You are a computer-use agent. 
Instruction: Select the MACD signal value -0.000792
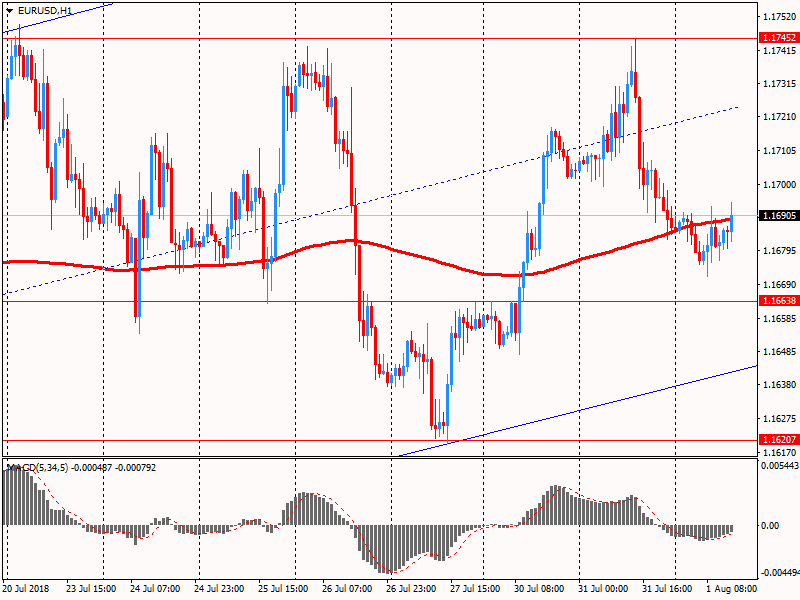136,467
